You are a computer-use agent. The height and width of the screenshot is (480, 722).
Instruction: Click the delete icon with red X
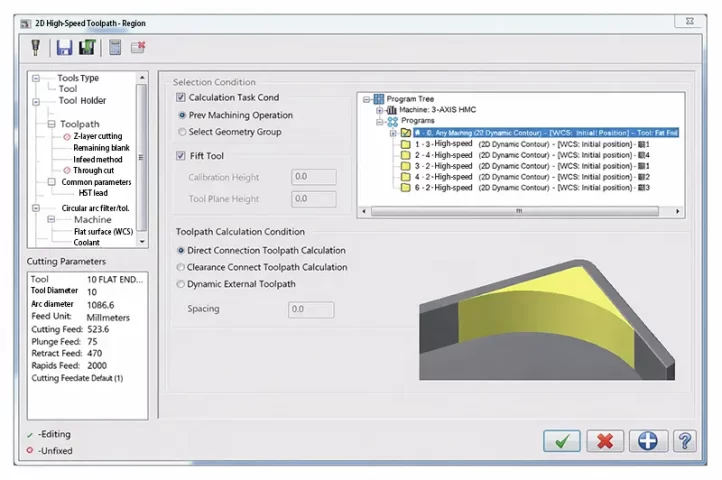tap(139, 47)
